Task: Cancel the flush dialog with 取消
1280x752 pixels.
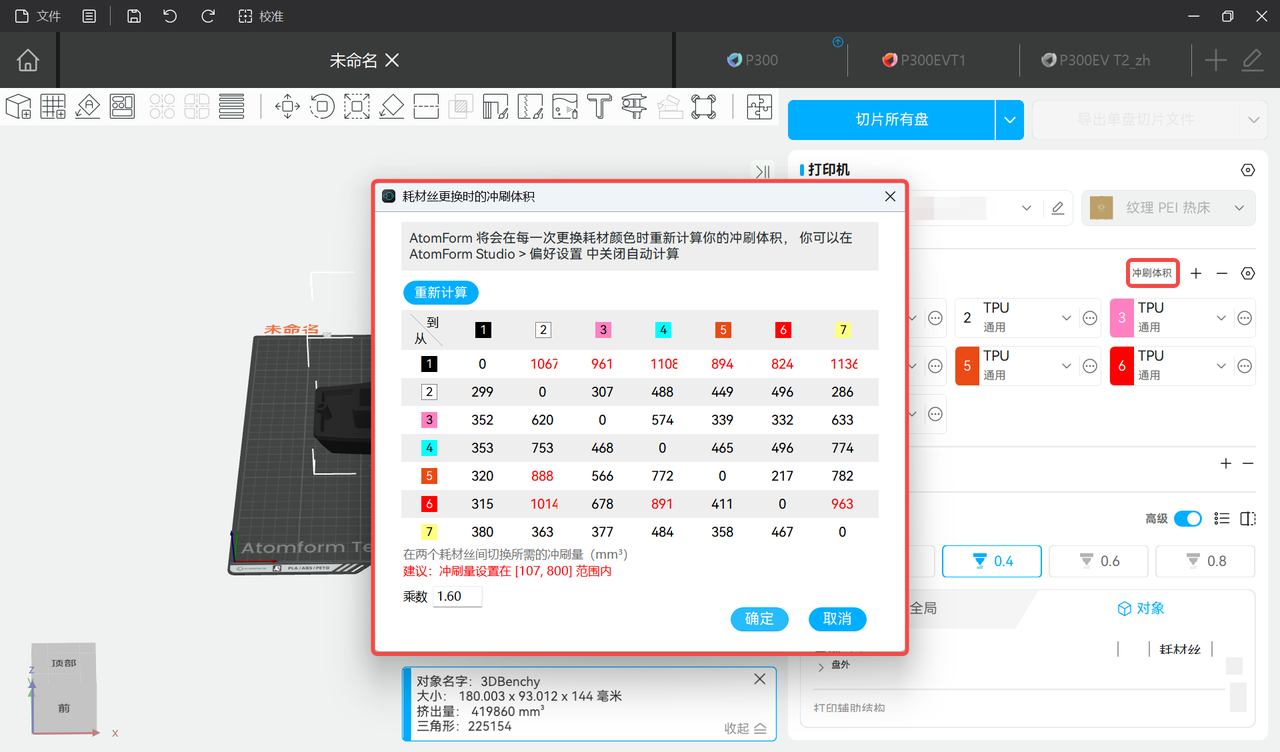Action: pos(837,619)
